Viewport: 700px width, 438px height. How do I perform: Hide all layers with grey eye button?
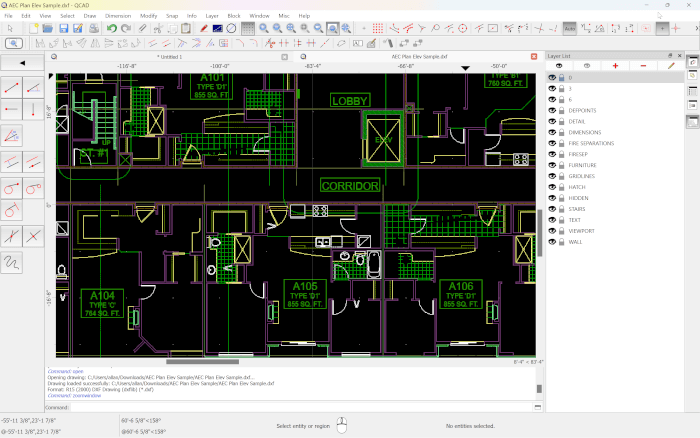[587, 66]
